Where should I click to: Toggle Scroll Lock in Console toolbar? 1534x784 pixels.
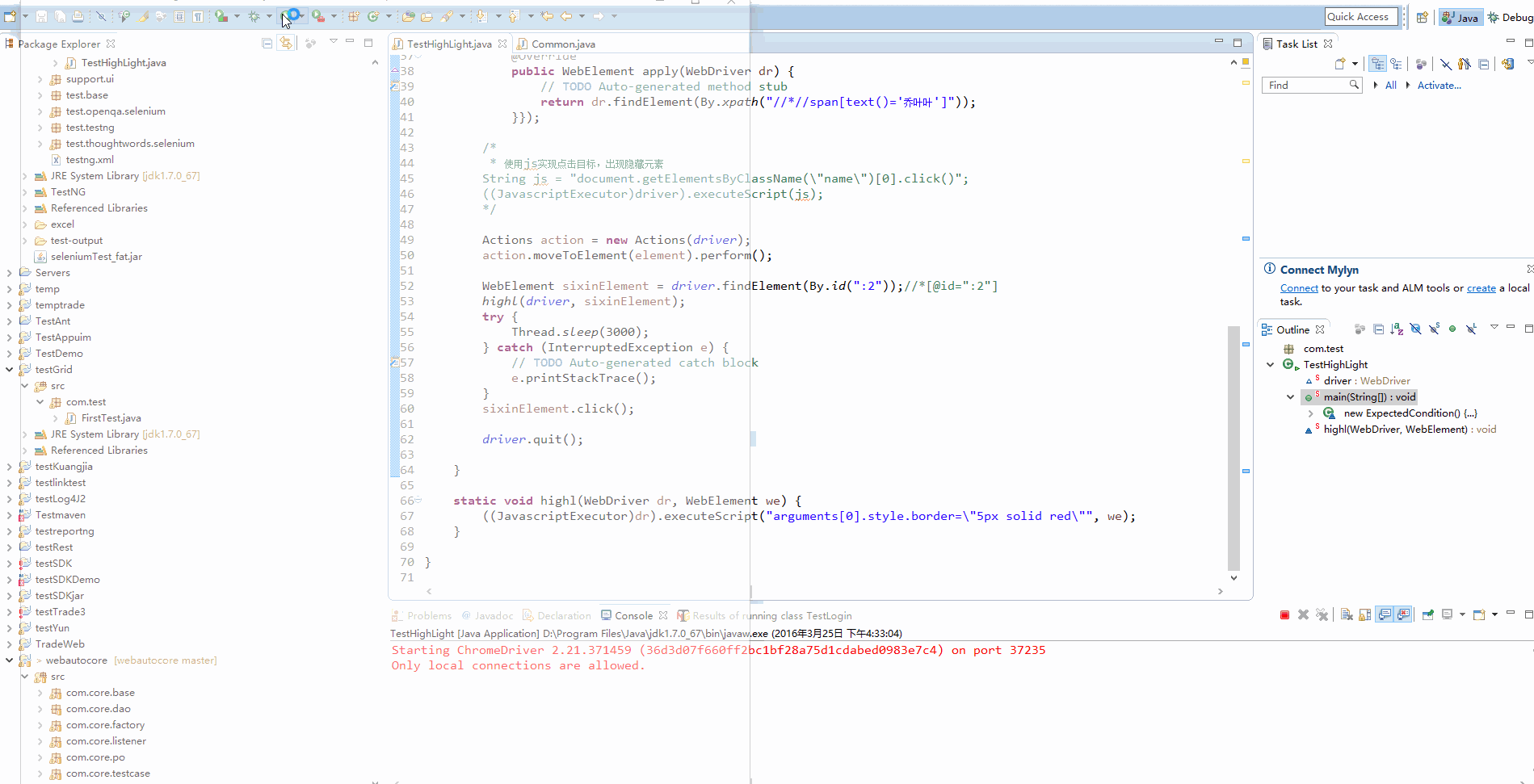[1364, 615]
